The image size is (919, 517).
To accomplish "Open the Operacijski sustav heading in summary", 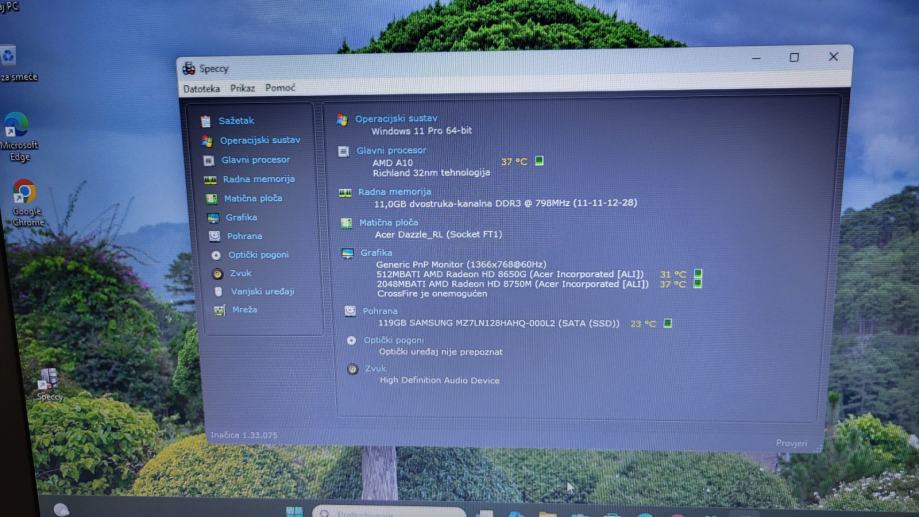I will 396,118.
